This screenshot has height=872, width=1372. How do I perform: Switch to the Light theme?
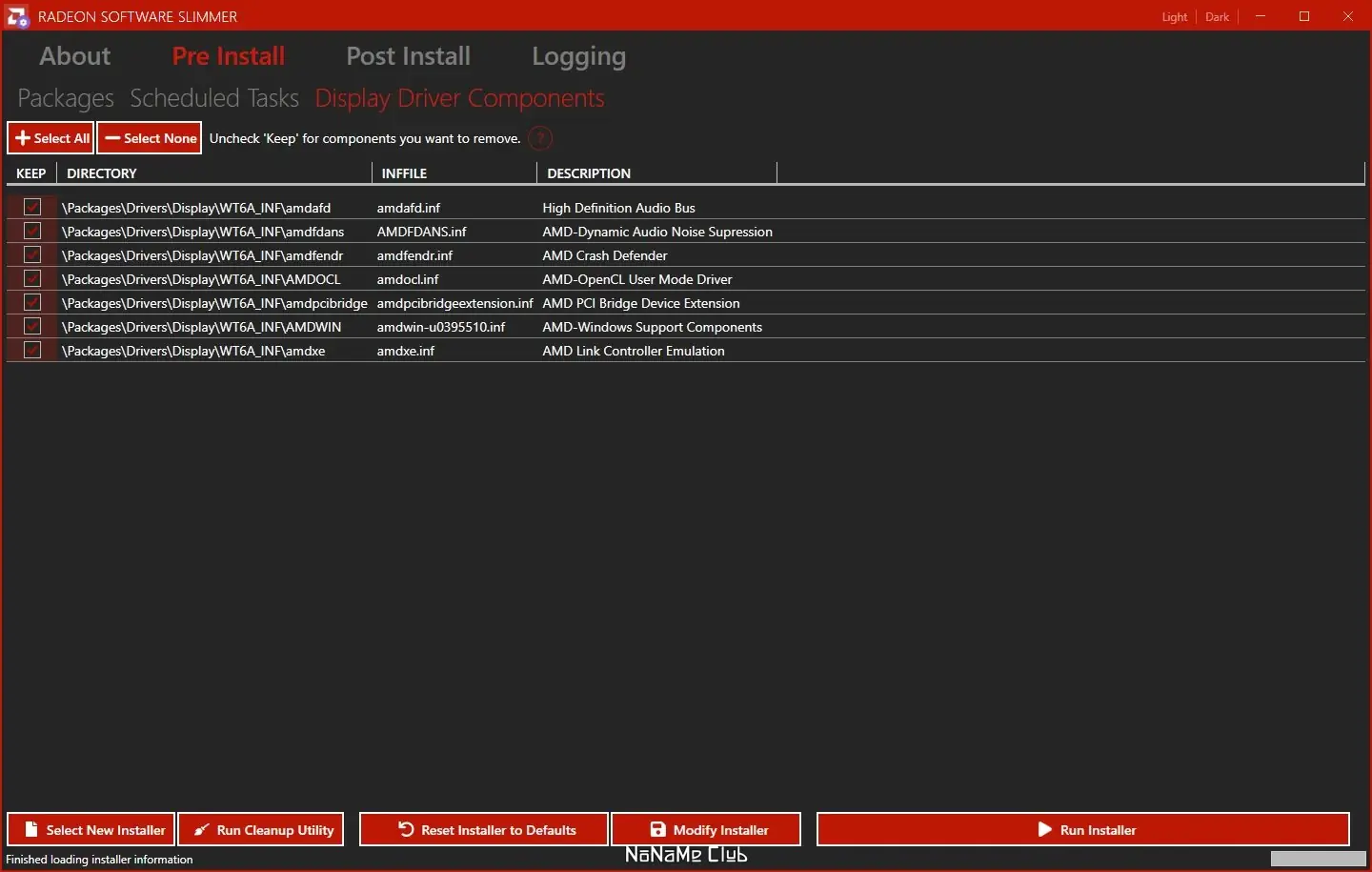click(1175, 17)
